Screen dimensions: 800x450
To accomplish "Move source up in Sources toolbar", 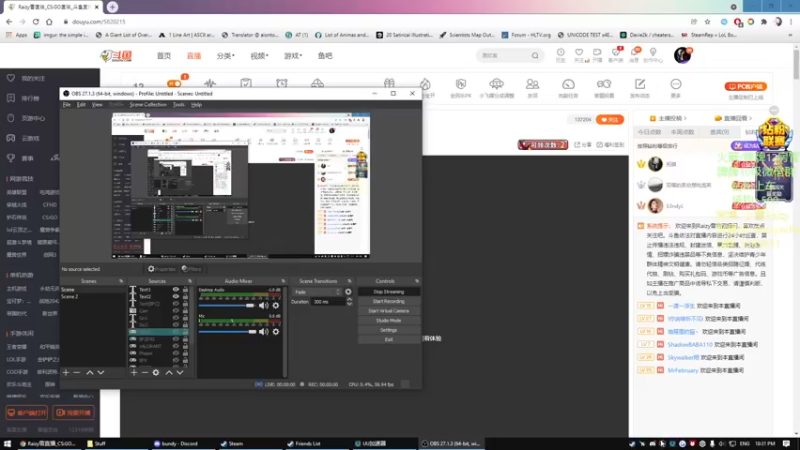I will pos(169,372).
